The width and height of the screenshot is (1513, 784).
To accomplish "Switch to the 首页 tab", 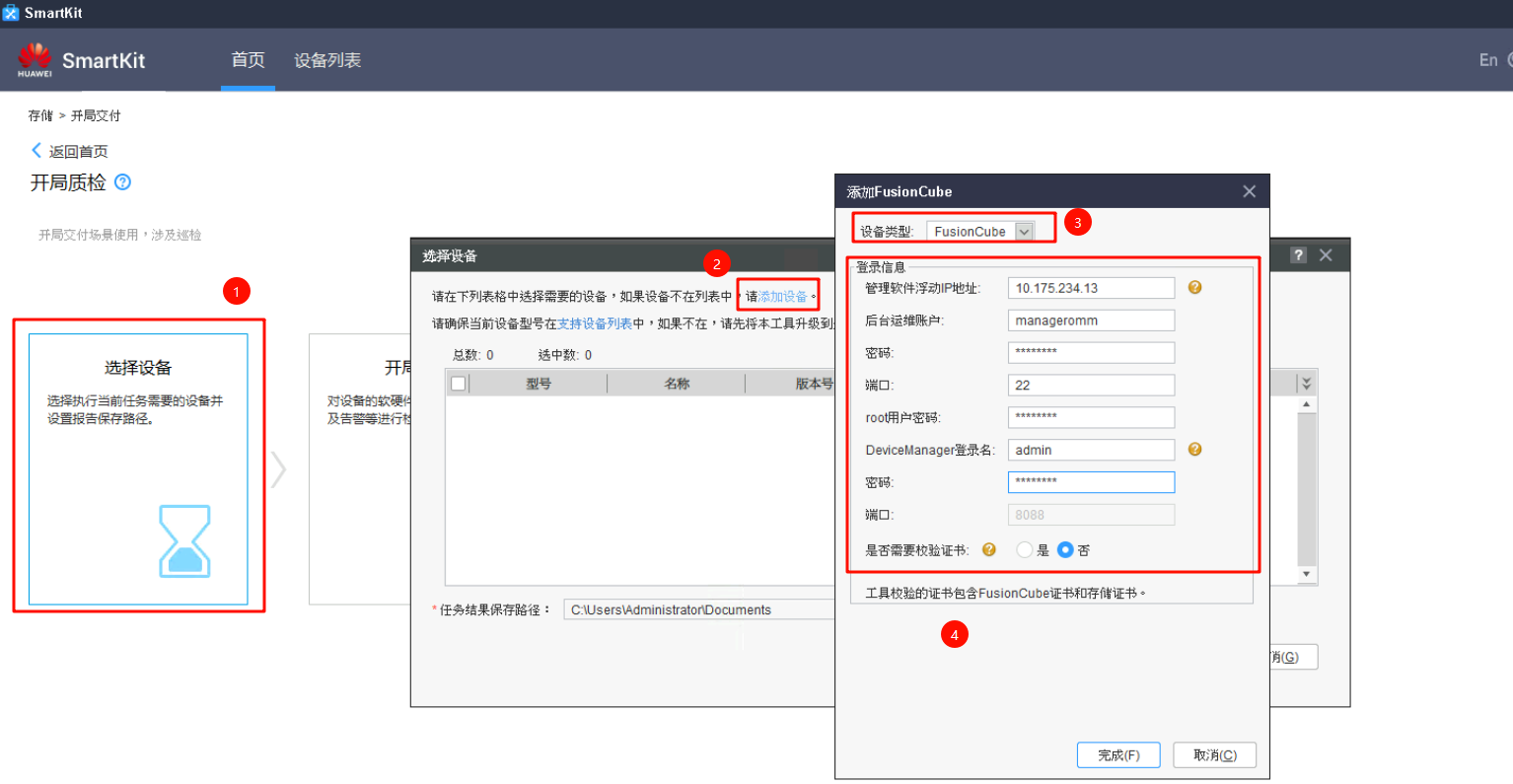I will (x=248, y=60).
